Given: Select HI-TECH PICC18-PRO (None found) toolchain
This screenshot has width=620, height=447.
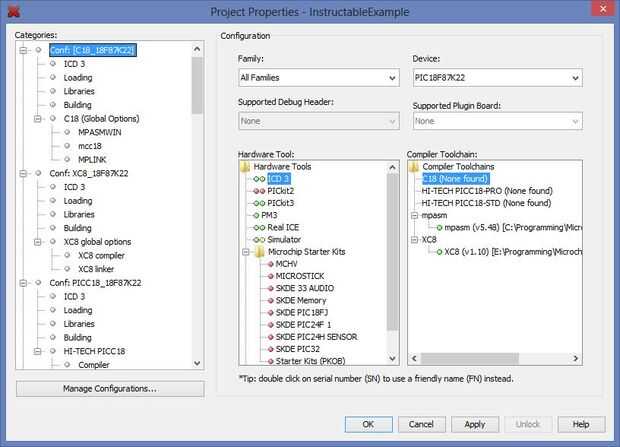Looking at the screenshot, I should (487, 191).
